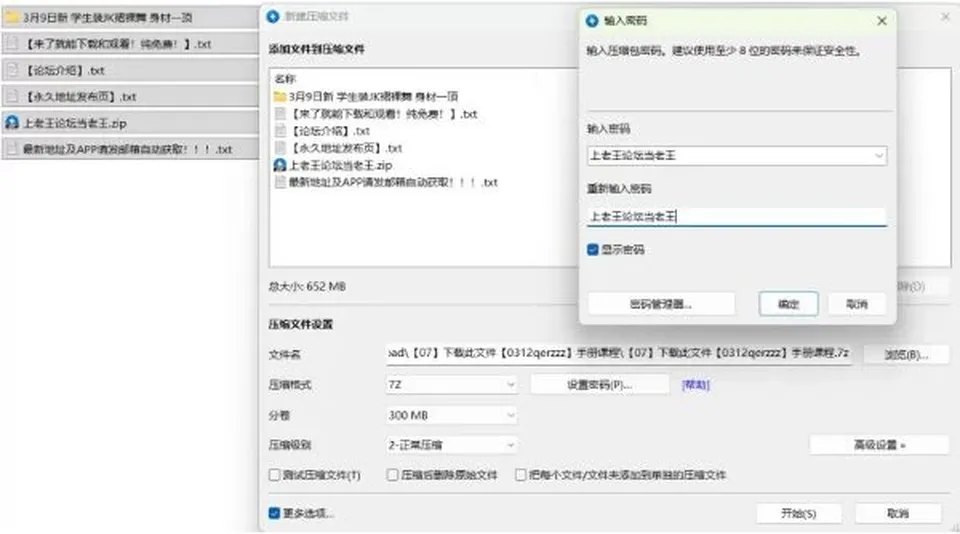This screenshot has width=960, height=534.
Task: Click 开始(S) to start compression
Action: click(x=798, y=513)
